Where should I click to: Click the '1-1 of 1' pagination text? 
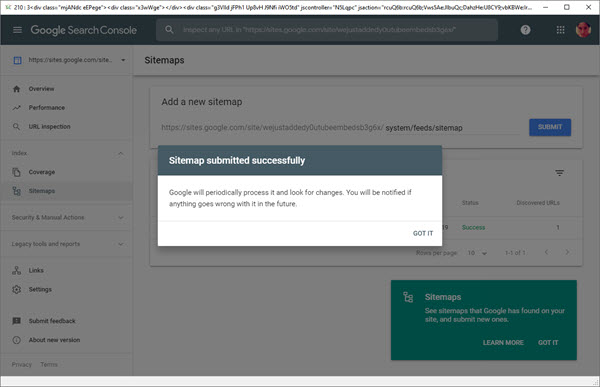(515, 253)
